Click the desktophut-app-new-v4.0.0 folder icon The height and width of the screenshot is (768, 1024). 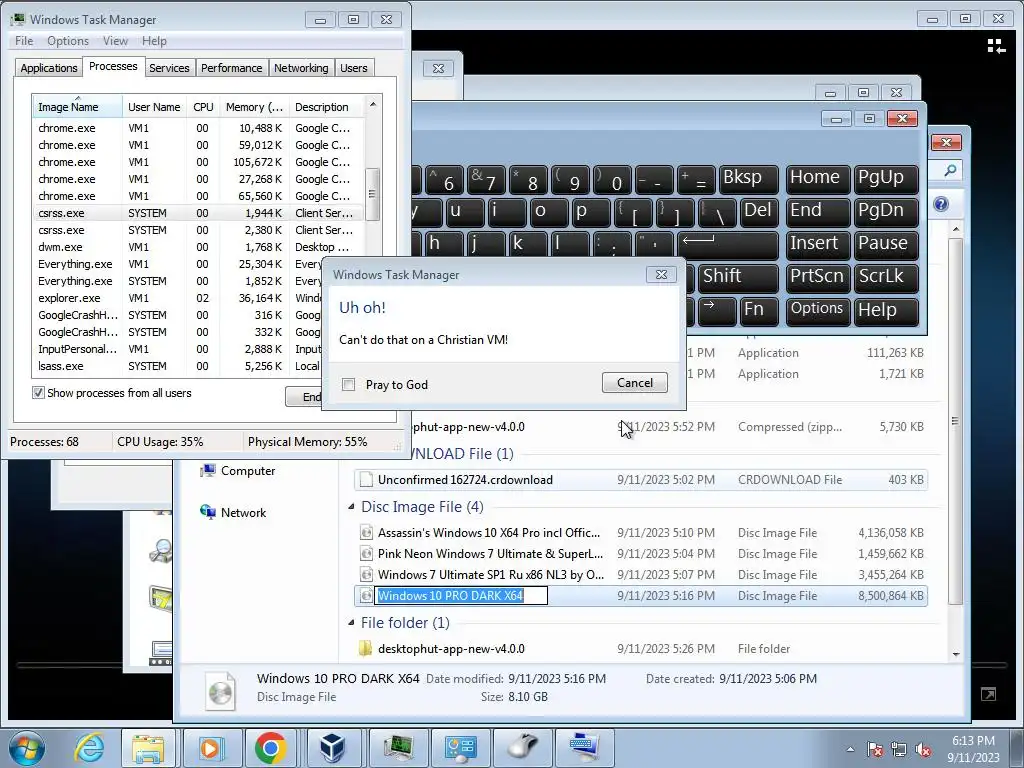(366, 648)
